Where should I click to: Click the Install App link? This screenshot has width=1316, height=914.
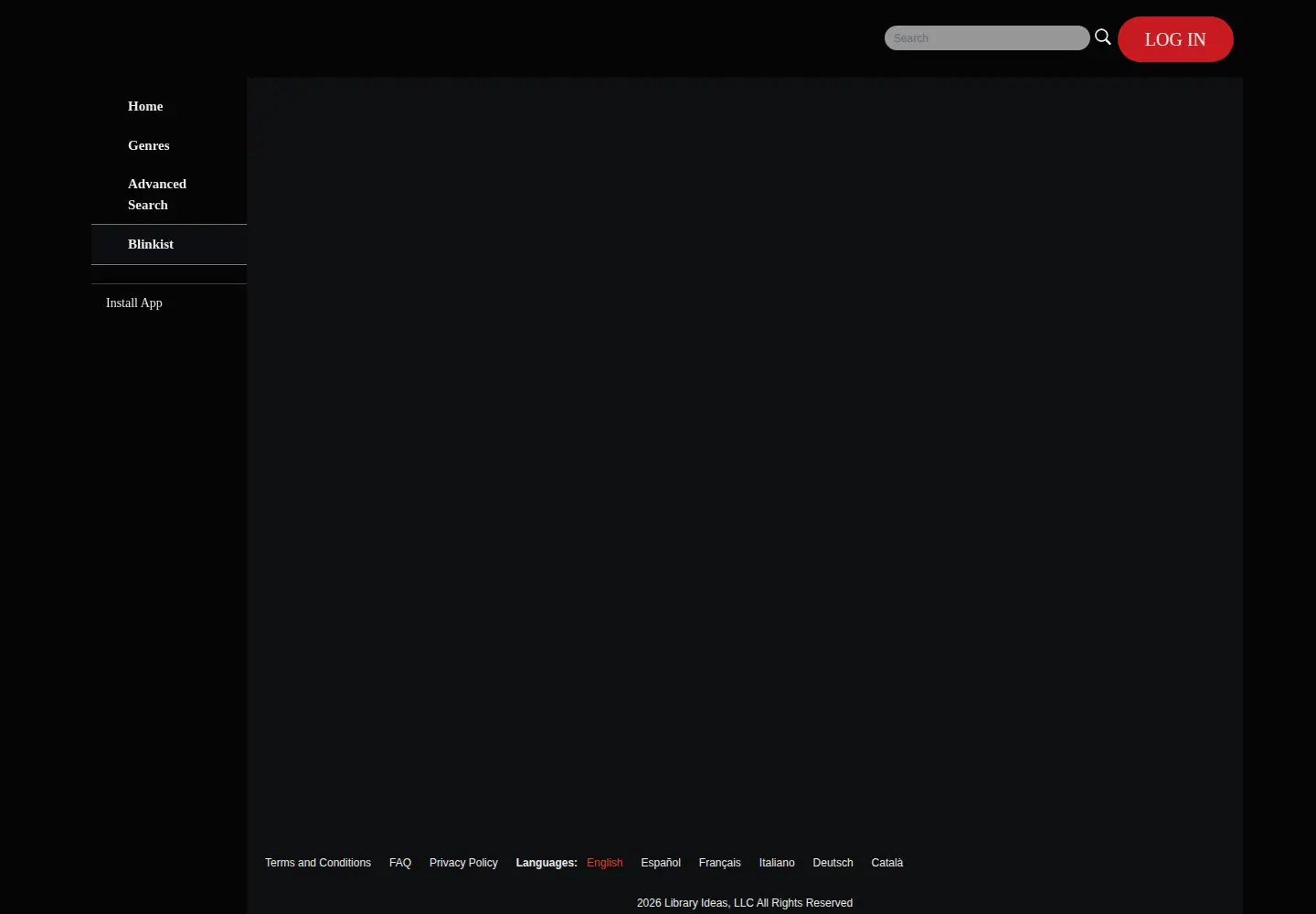point(134,303)
